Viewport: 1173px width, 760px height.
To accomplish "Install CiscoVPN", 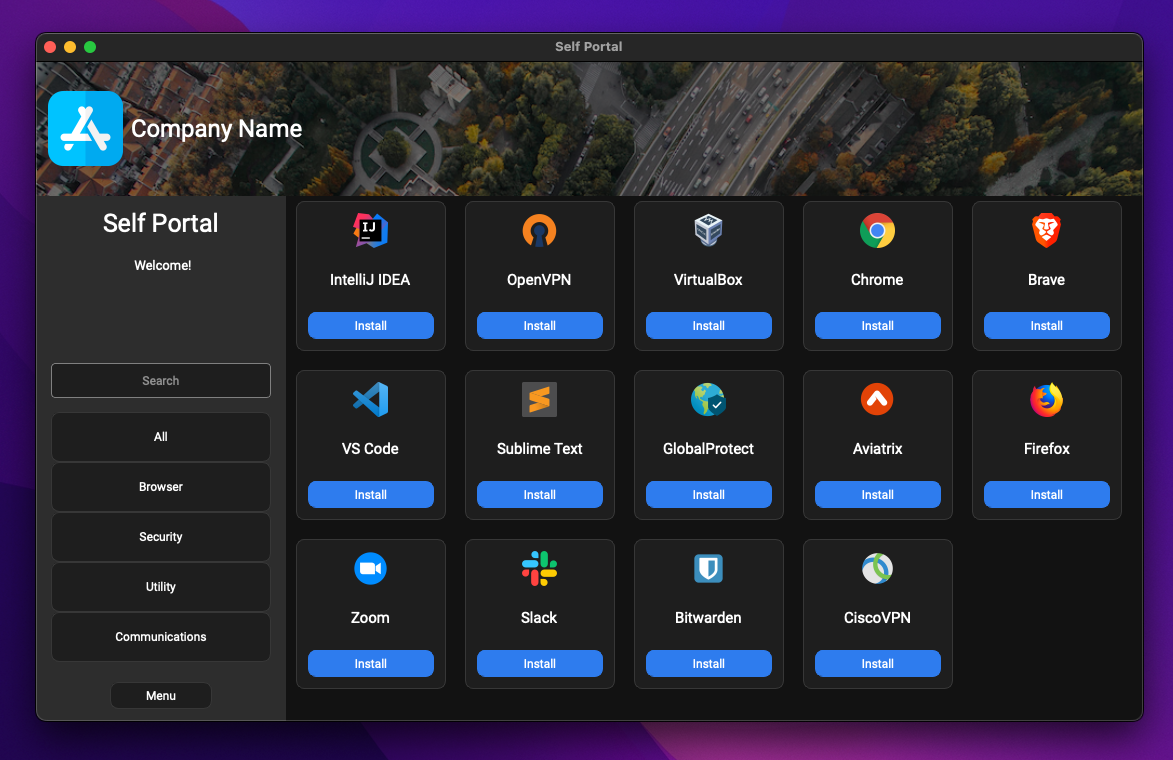I will click(x=878, y=664).
